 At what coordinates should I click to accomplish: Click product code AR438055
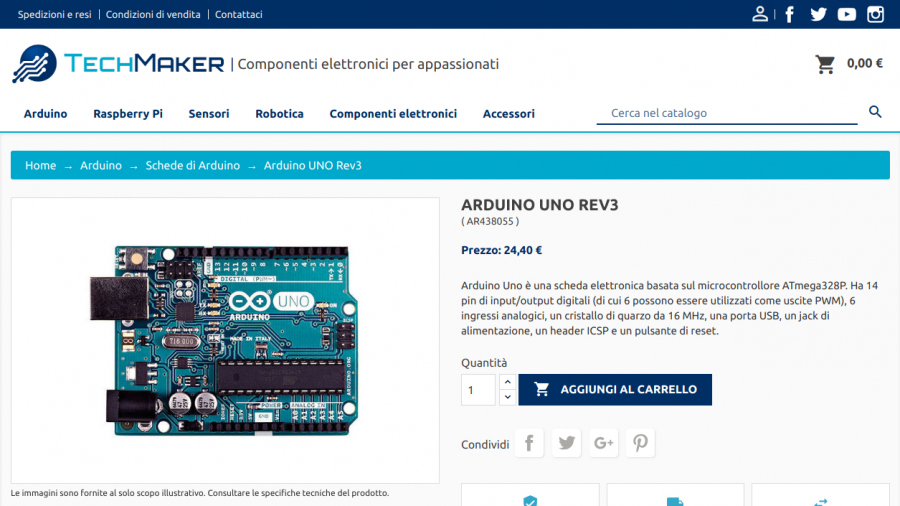pyautogui.click(x=490, y=221)
